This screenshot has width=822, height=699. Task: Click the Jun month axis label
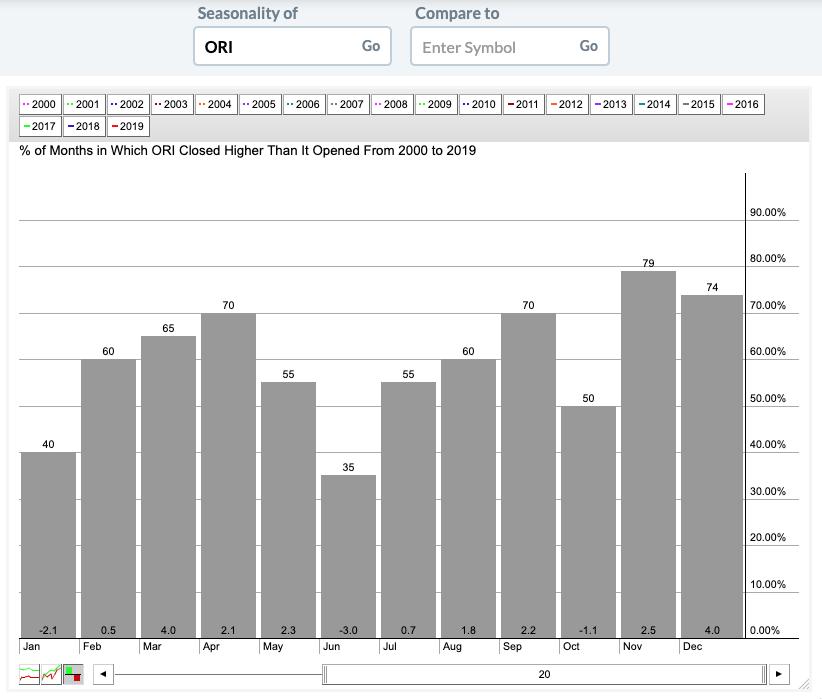331,647
